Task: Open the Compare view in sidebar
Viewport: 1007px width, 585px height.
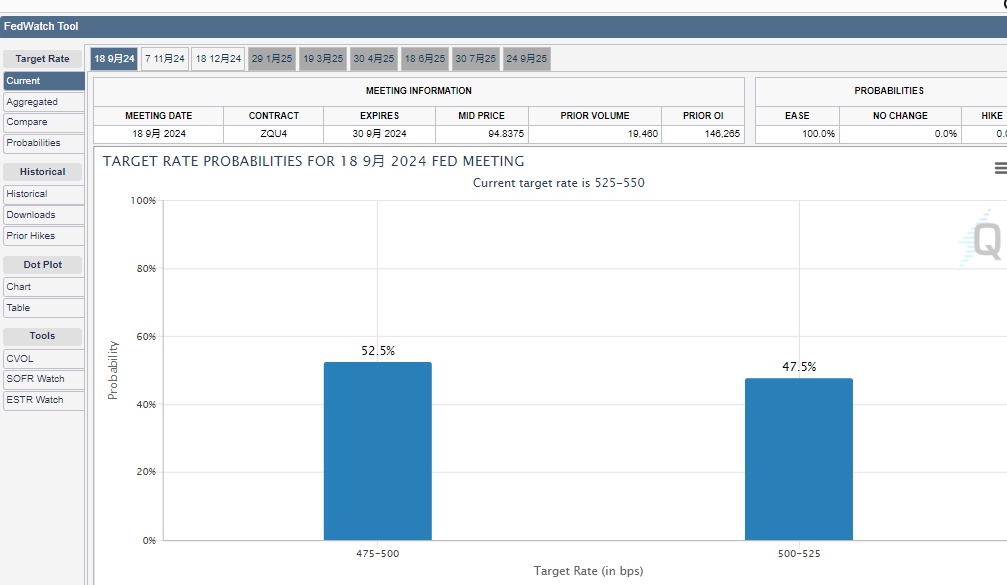Action: click(43, 122)
